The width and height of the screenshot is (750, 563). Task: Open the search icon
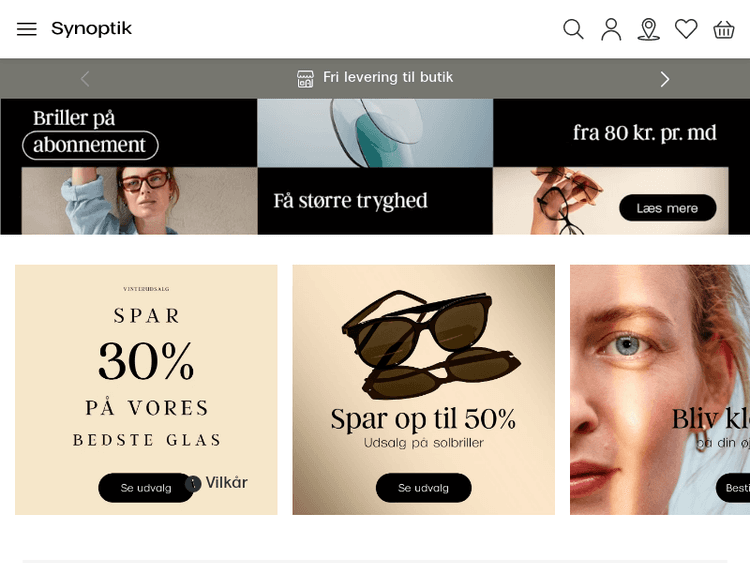tap(573, 29)
